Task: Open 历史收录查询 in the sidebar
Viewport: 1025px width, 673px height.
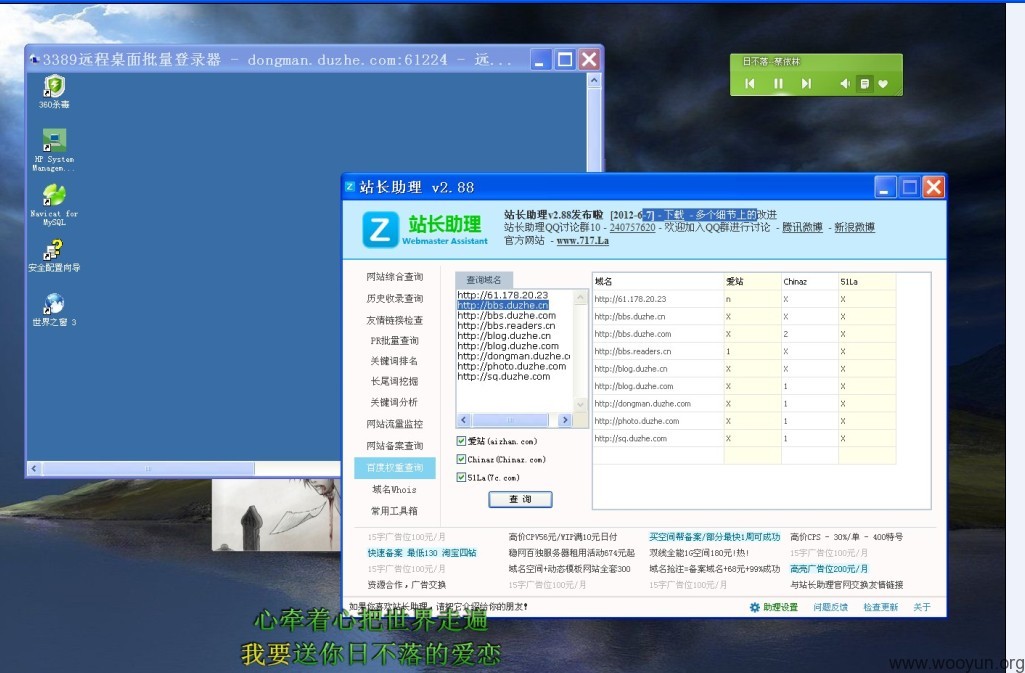Action: [395, 298]
